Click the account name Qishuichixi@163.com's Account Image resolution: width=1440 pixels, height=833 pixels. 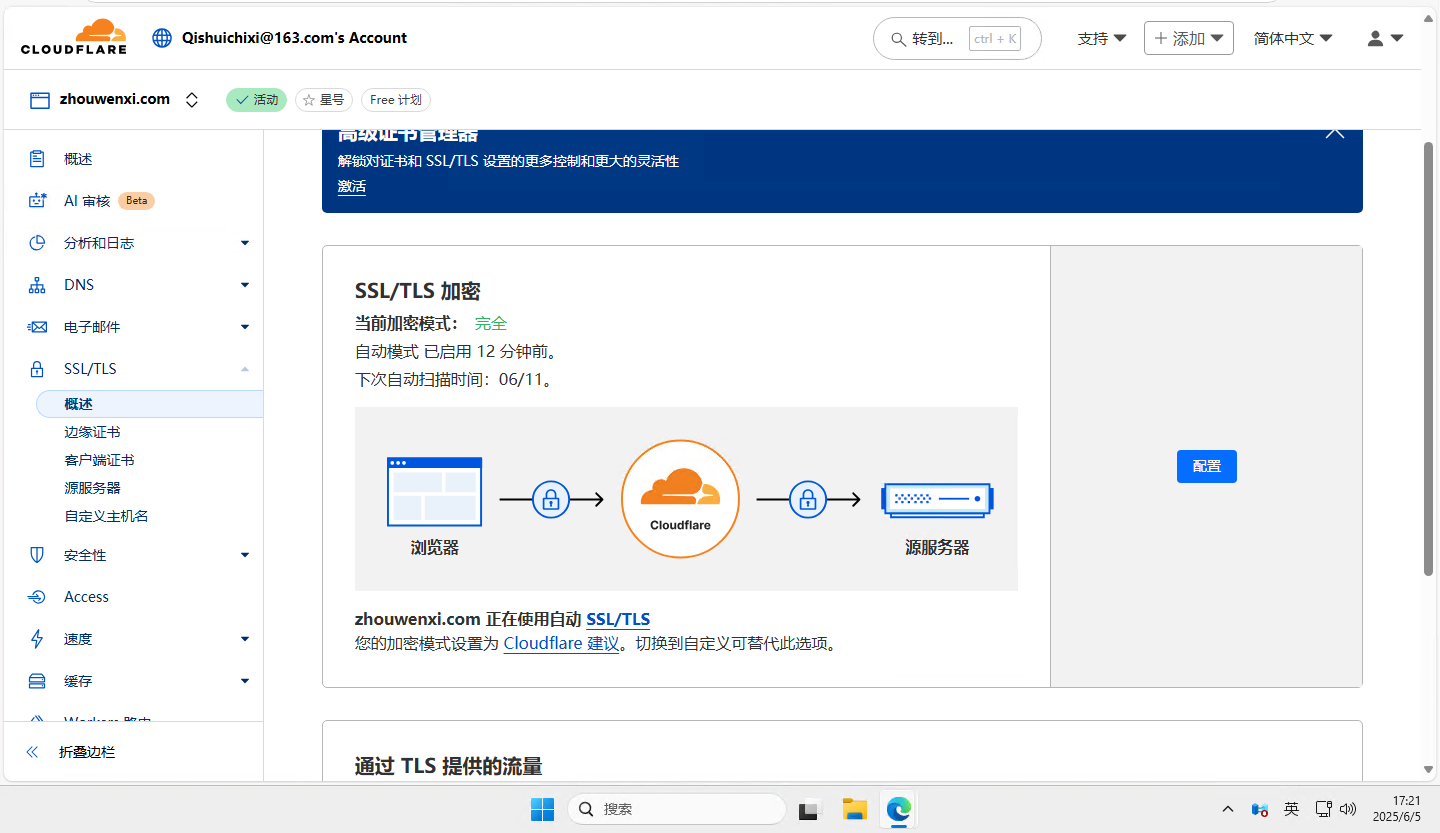(x=294, y=38)
